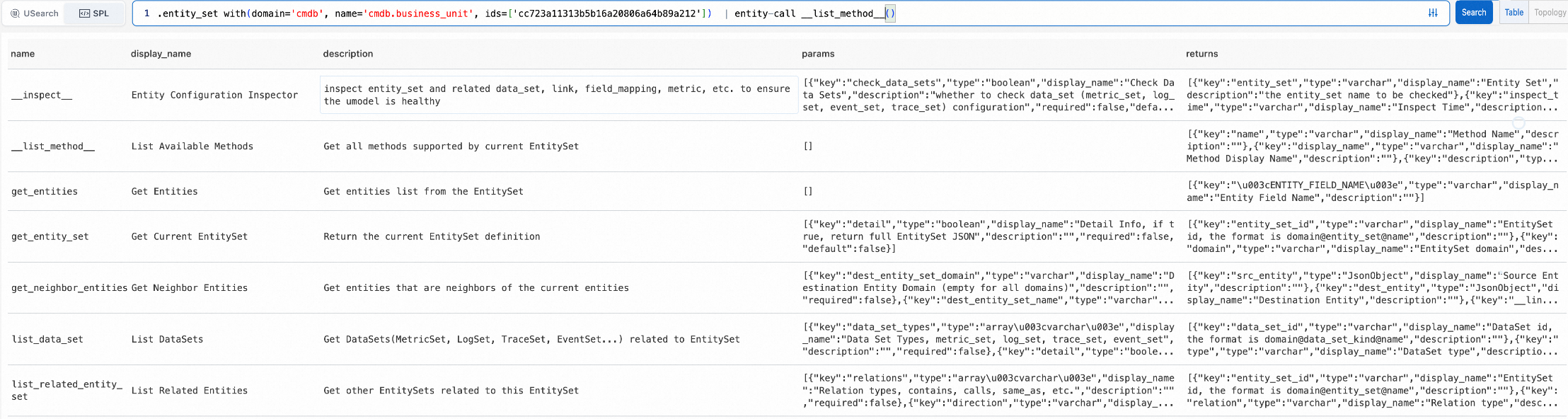Click the description column header
The width and height of the screenshot is (1568, 419).
pos(348,54)
